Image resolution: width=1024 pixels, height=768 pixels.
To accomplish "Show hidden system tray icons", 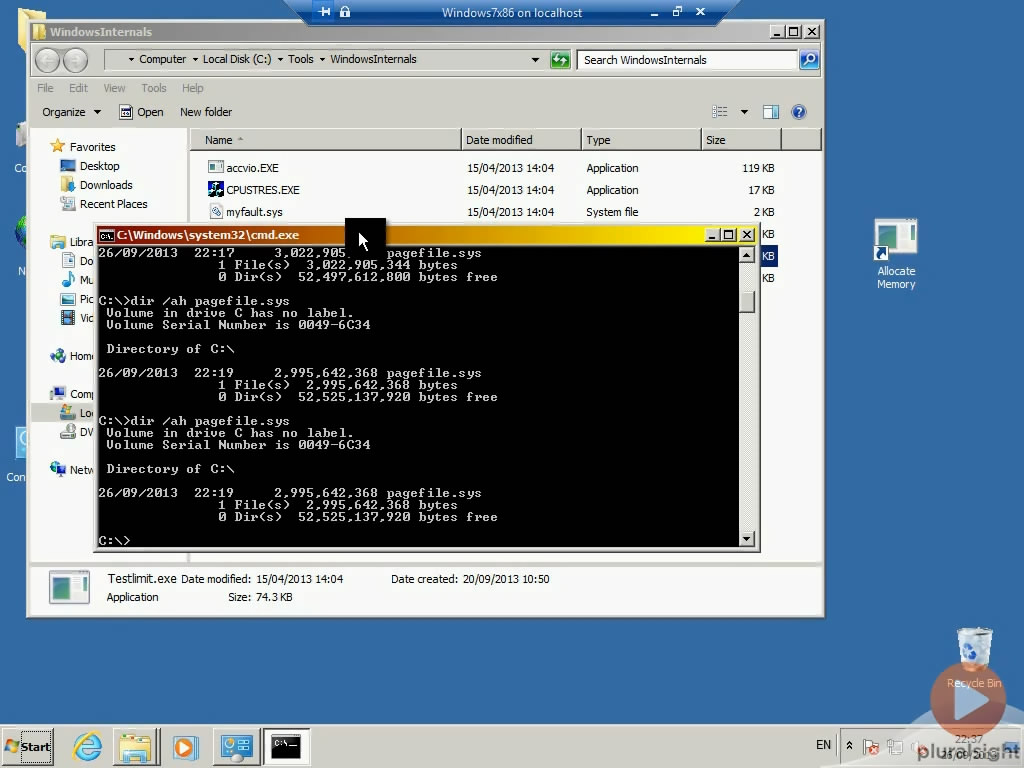I will tap(849, 745).
